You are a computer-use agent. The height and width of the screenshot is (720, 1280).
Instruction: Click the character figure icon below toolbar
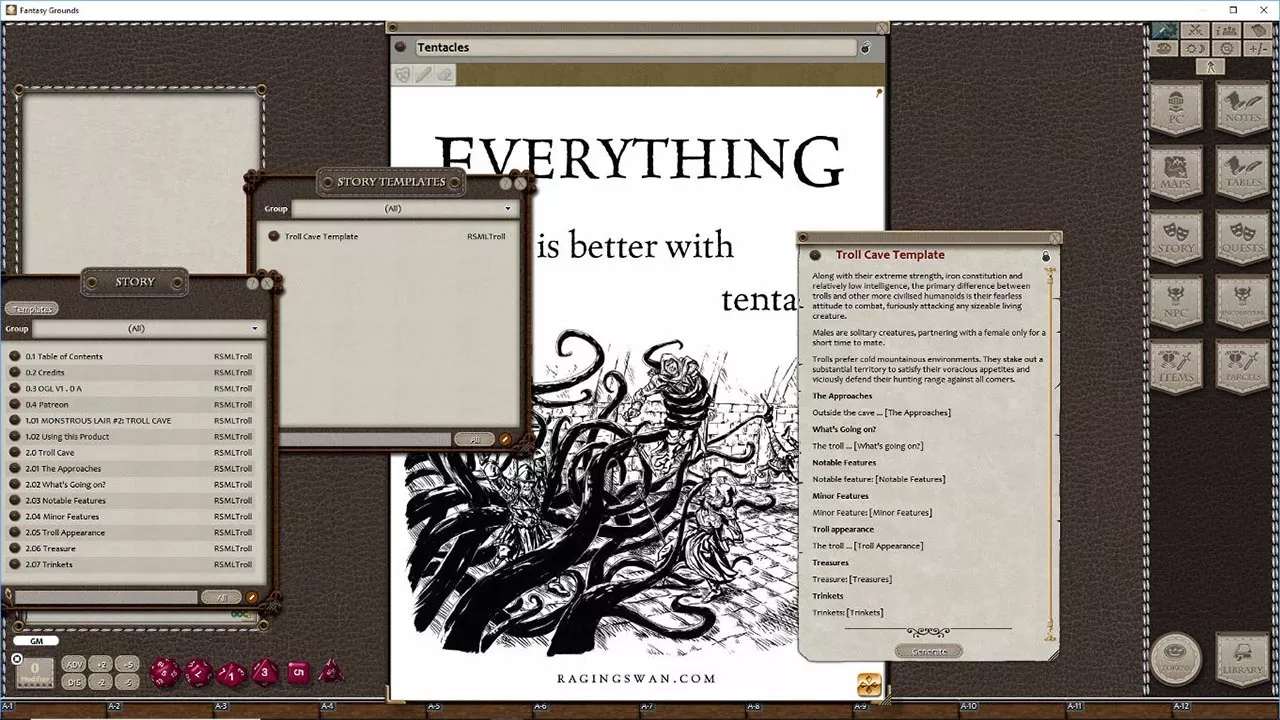(x=1210, y=67)
